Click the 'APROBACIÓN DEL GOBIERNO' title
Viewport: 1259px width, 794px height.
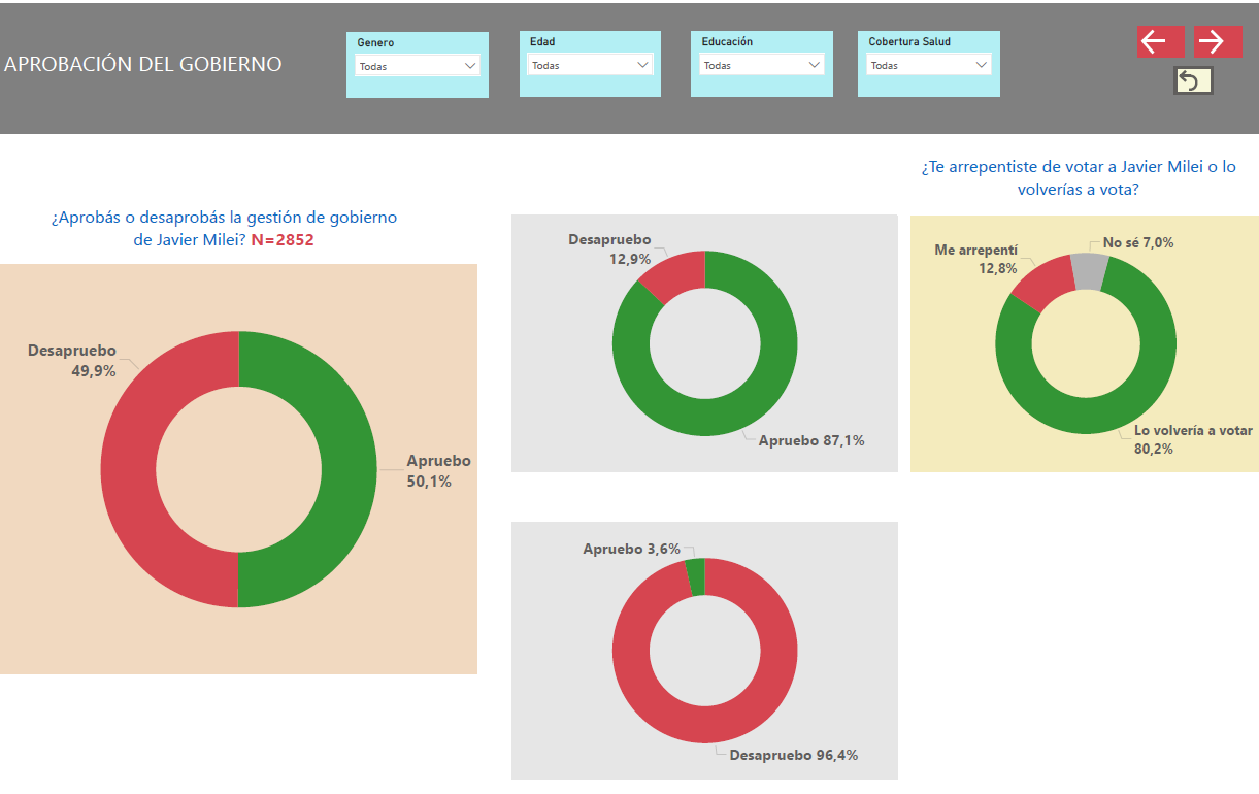pos(143,64)
